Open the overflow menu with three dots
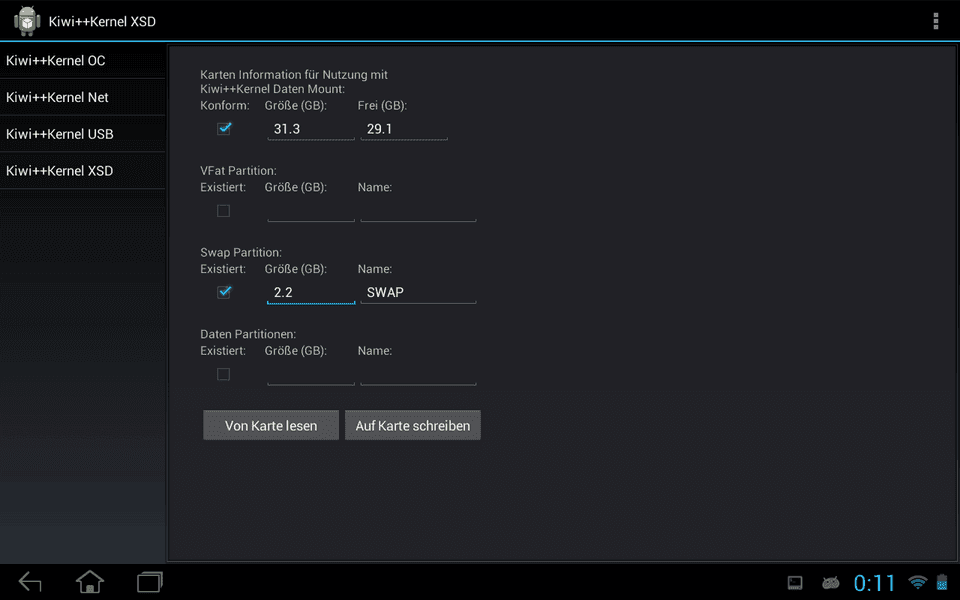The width and height of the screenshot is (960, 600). 936,21
